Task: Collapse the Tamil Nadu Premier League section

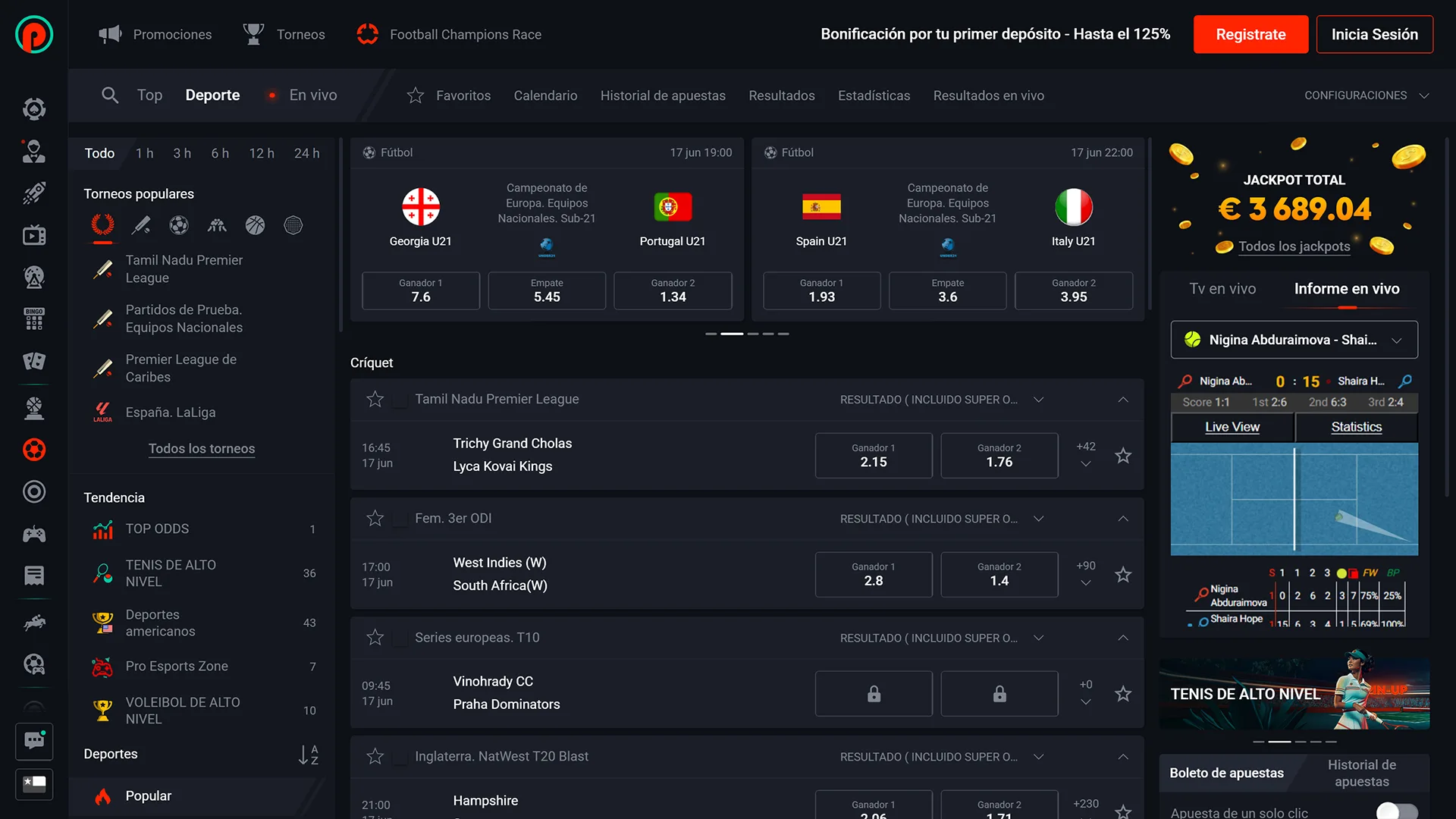Action: 1123,400
